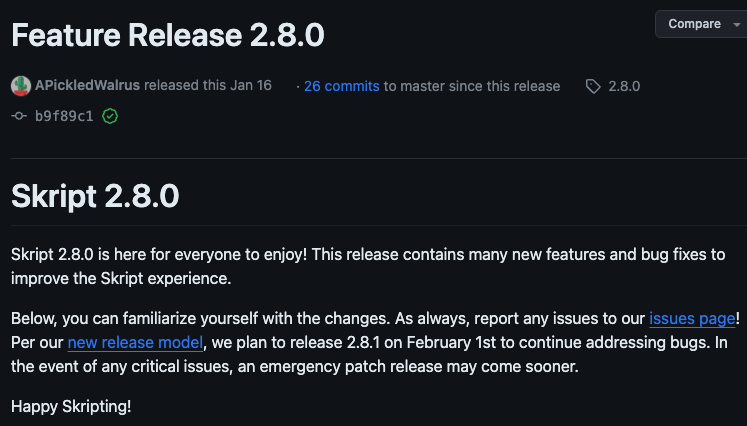The width and height of the screenshot is (747, 426).
Task: Click the Feature Release 2.8.0 title
Action: tap(168, 35)
